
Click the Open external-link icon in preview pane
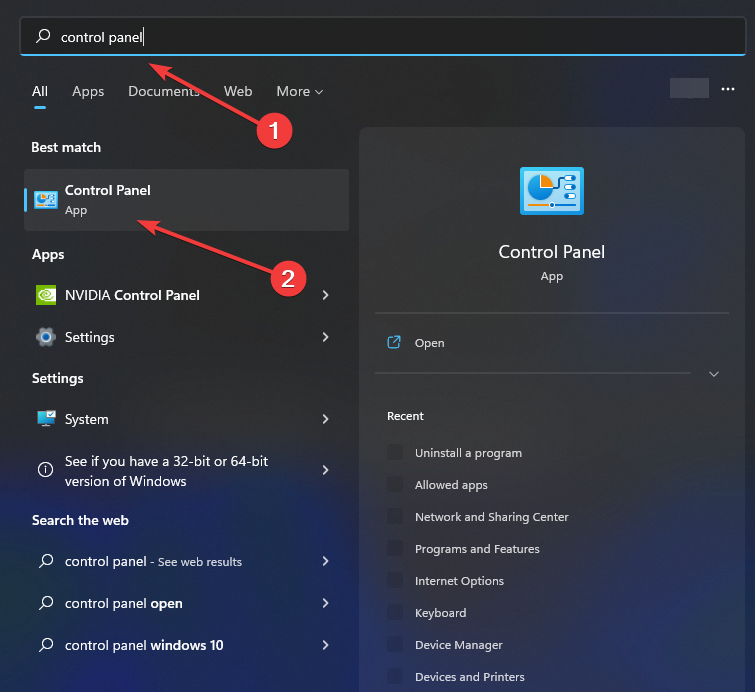click(394, 342)
